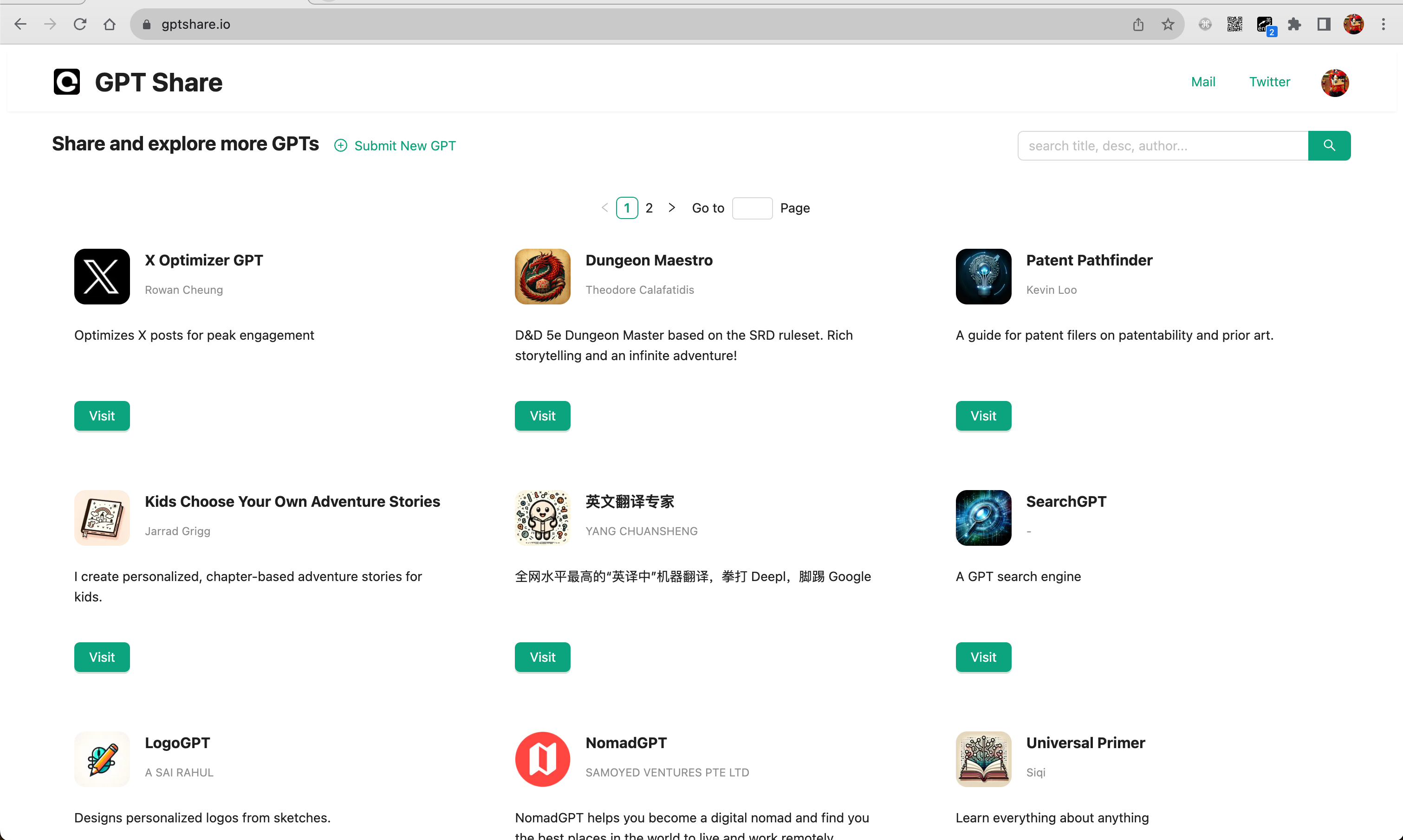Click the Dungeon Maestro dragon icon
The height and width of the screenshot is (840, 1403).
point(542,276)
